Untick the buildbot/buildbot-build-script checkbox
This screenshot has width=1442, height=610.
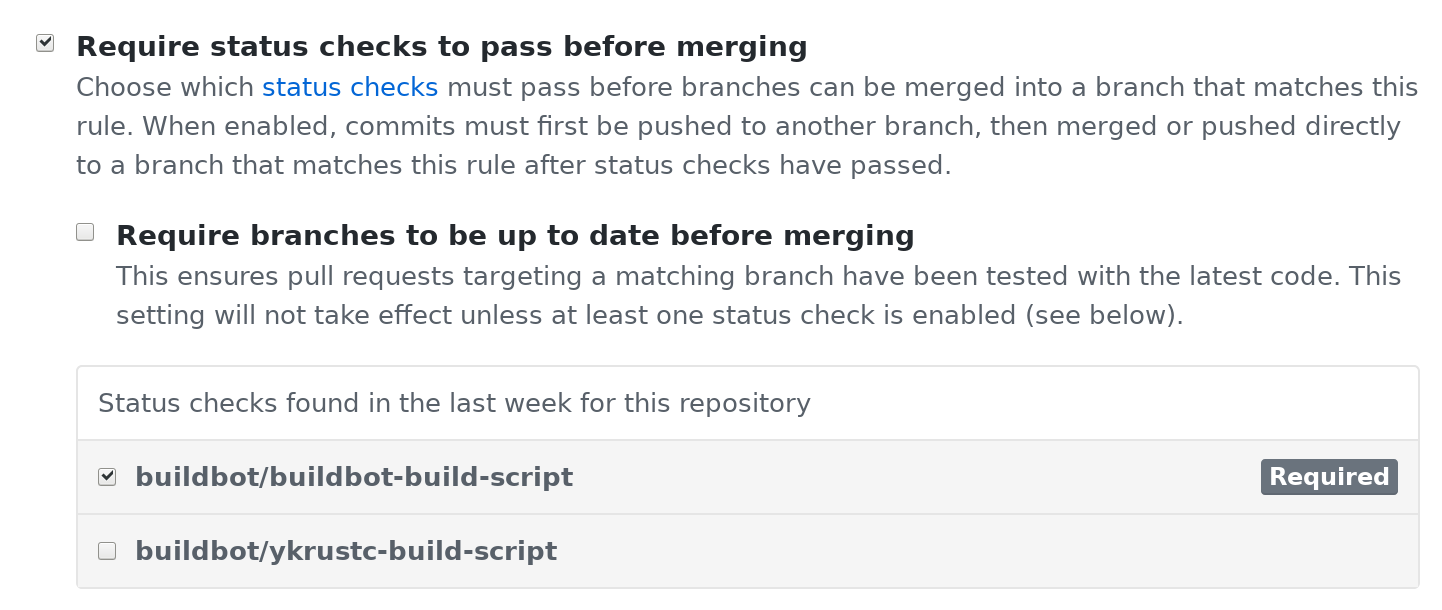[x=107, y=477]
